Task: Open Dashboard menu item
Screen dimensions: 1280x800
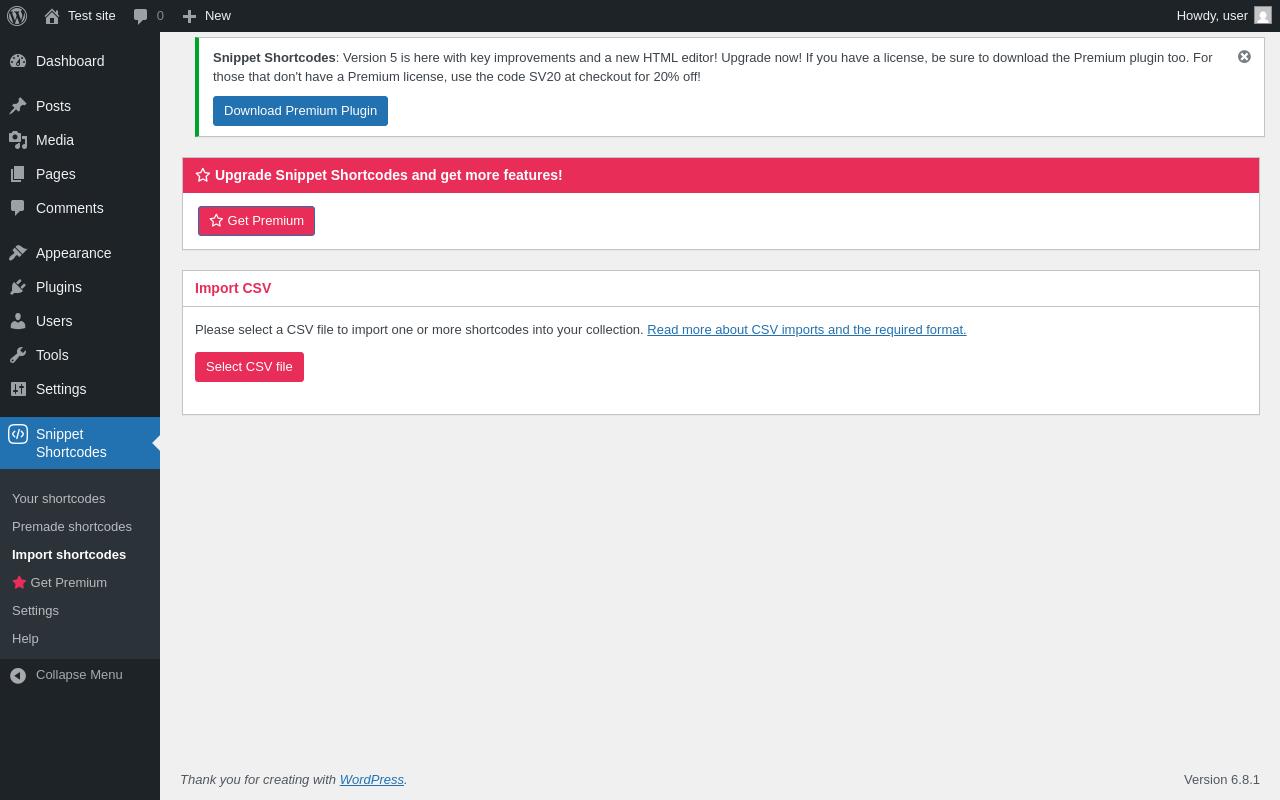Action: [70, 61]
